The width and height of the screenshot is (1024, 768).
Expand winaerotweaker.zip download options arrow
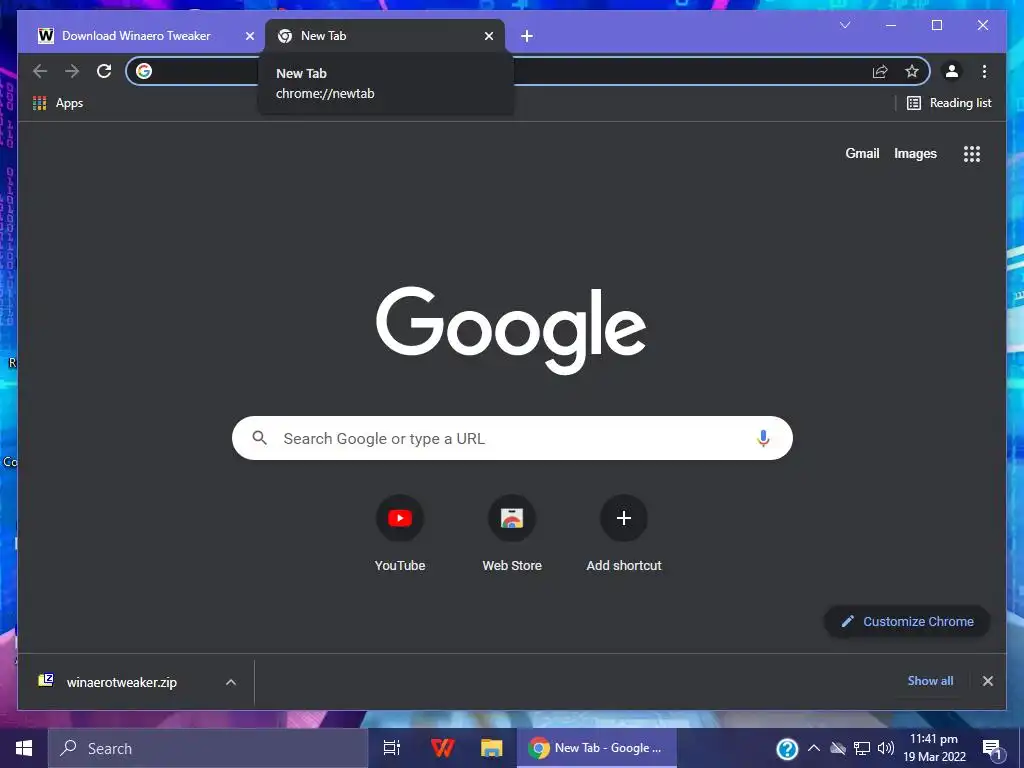[231, 682]
